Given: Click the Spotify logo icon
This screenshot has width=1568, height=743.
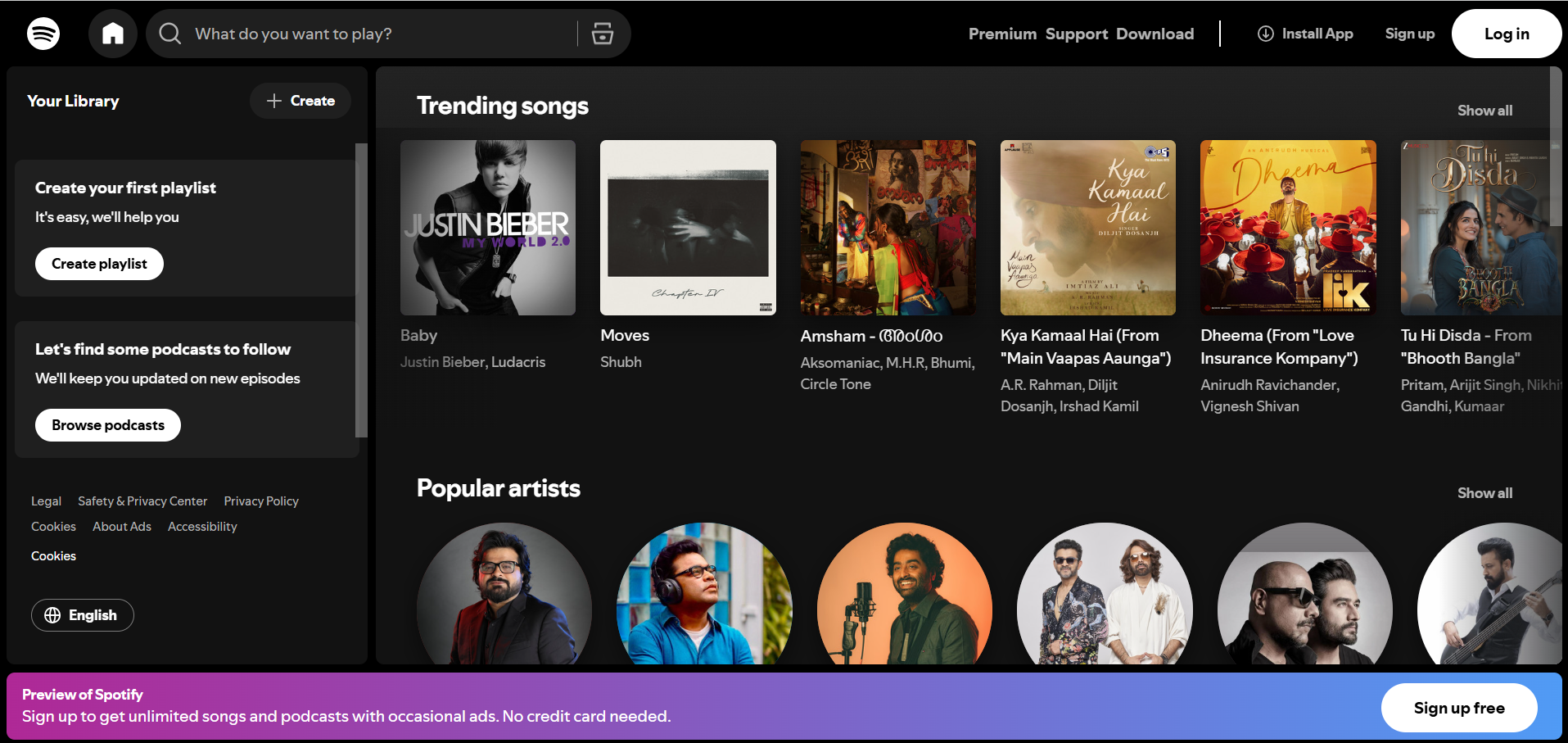Looking at the screenshot, I should point(43,34).
